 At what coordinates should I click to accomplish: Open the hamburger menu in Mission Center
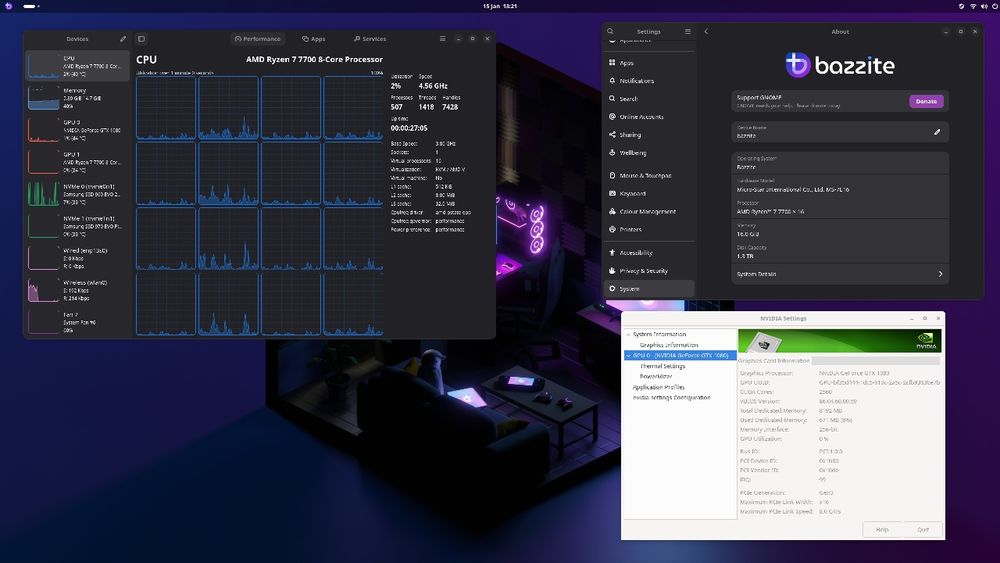tap(442, 39)
